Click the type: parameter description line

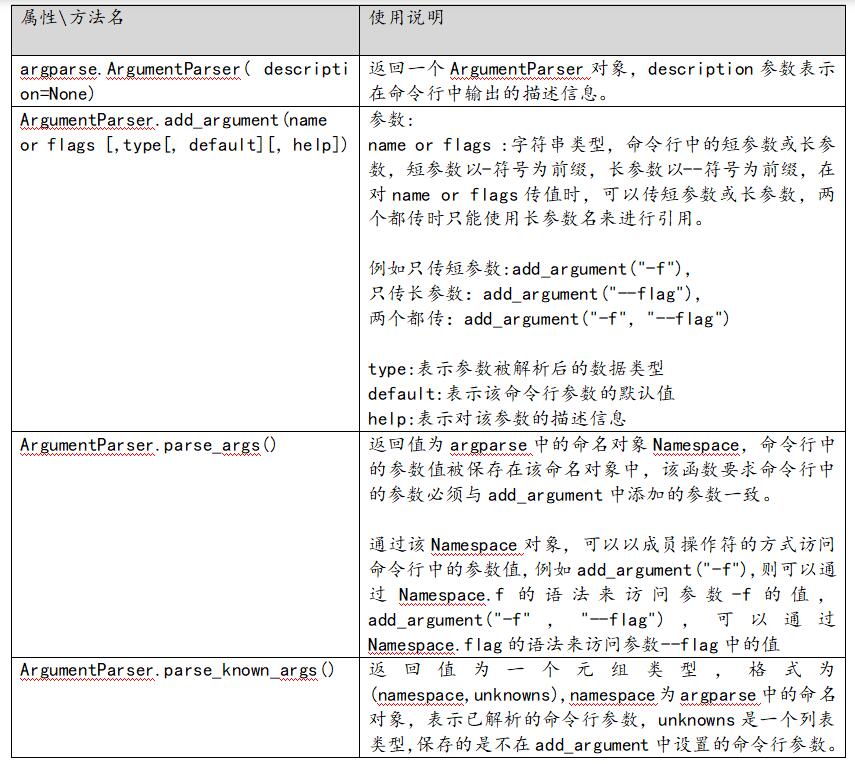click(x=515, y=369)
